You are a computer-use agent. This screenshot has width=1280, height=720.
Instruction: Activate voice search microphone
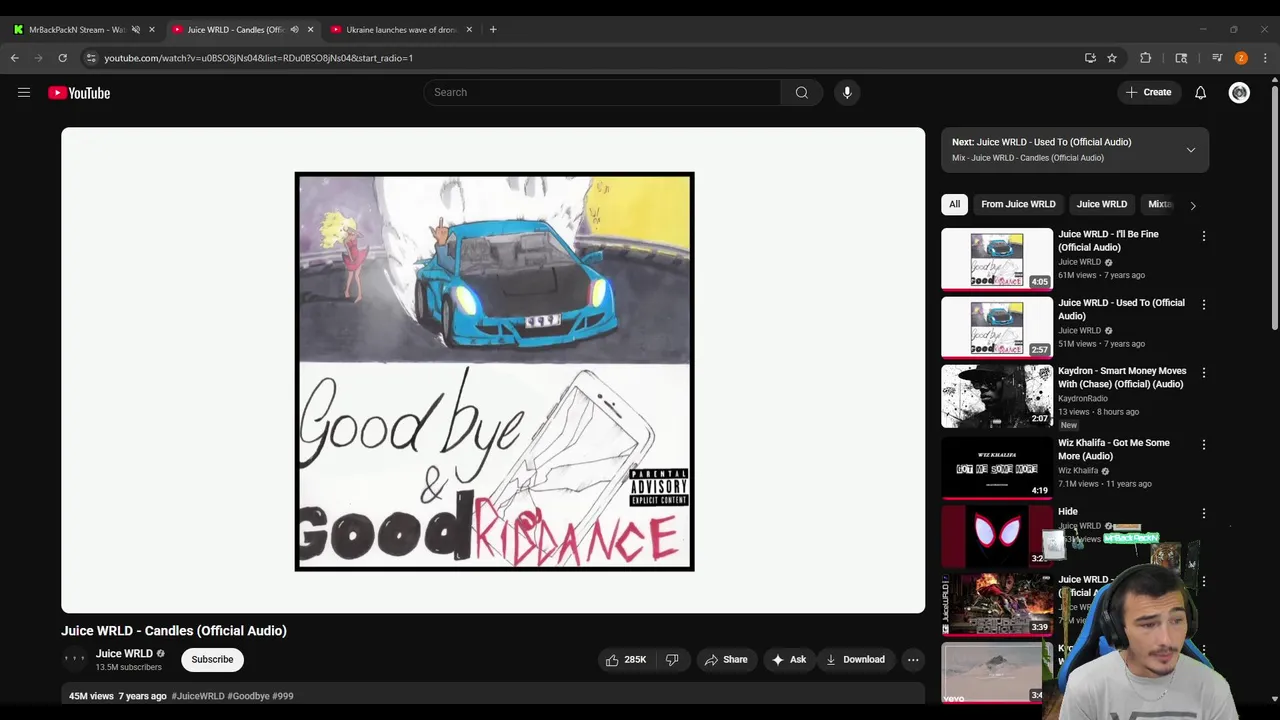[847, 93]
